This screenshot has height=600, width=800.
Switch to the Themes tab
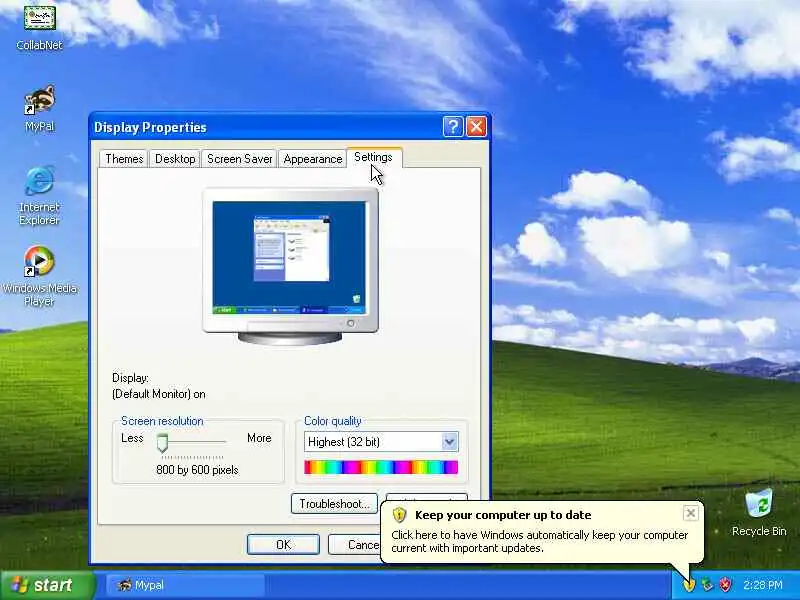(x=124, y=159)
